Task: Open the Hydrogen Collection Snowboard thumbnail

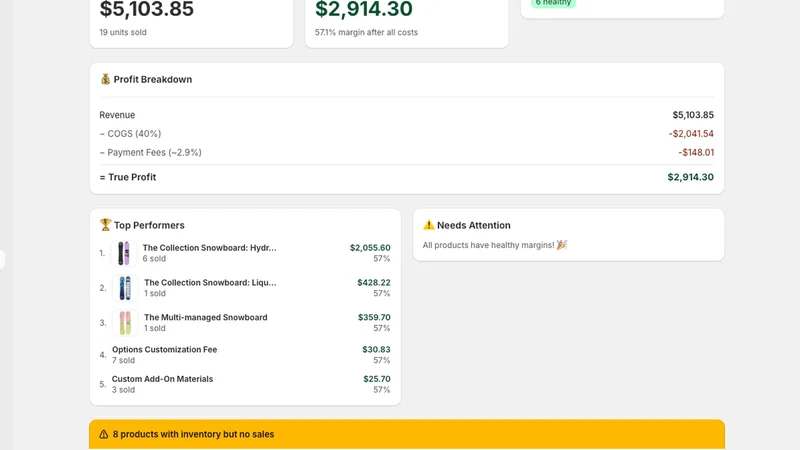Action: coord(124,253)
